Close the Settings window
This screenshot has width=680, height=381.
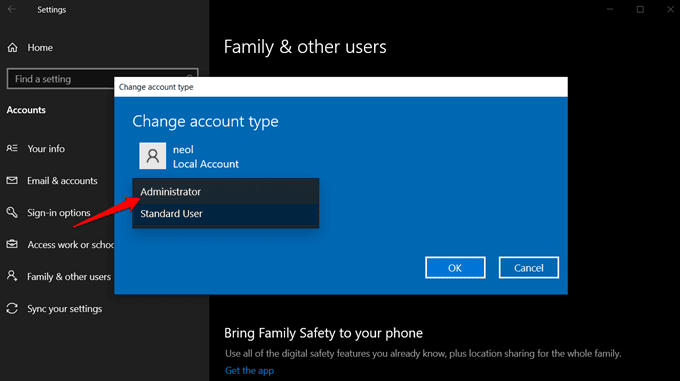pos(670,9)
